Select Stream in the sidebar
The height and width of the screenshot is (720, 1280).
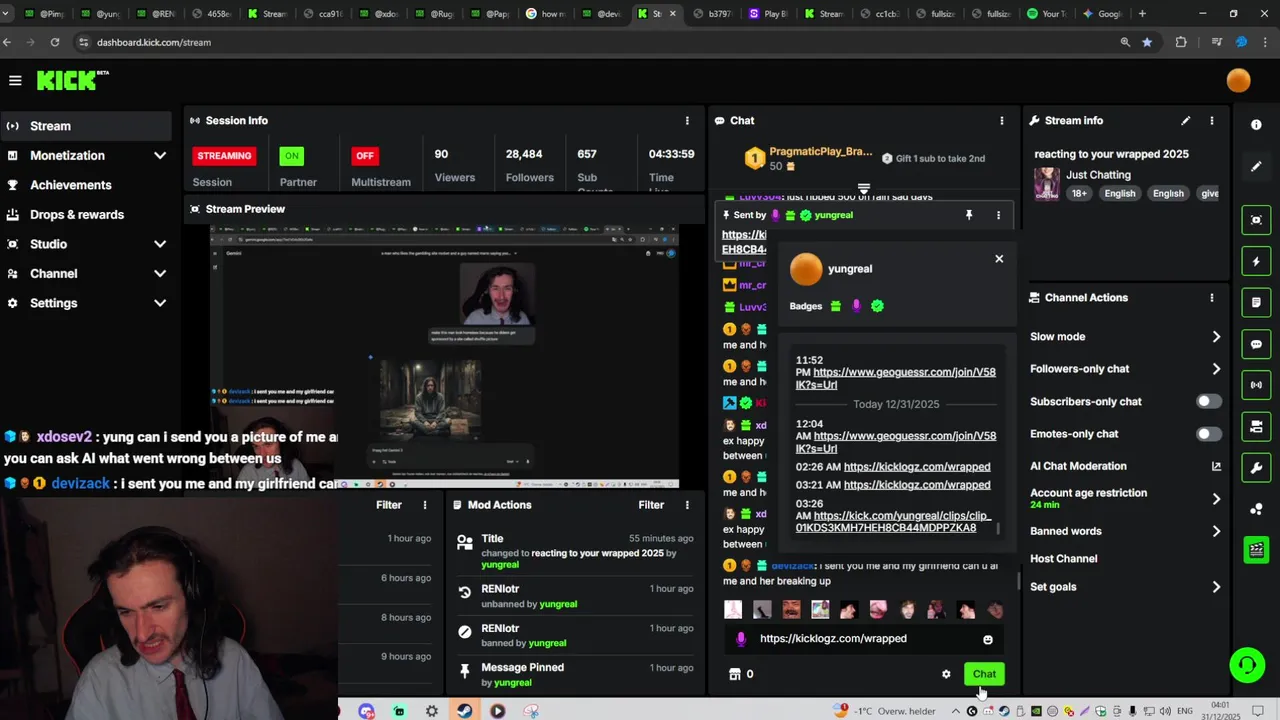85,126
